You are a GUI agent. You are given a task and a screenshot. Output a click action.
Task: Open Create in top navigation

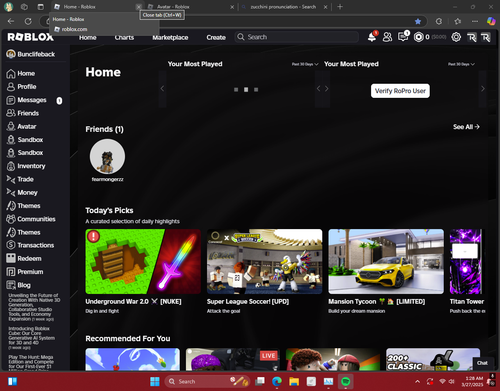coord(216,37)
